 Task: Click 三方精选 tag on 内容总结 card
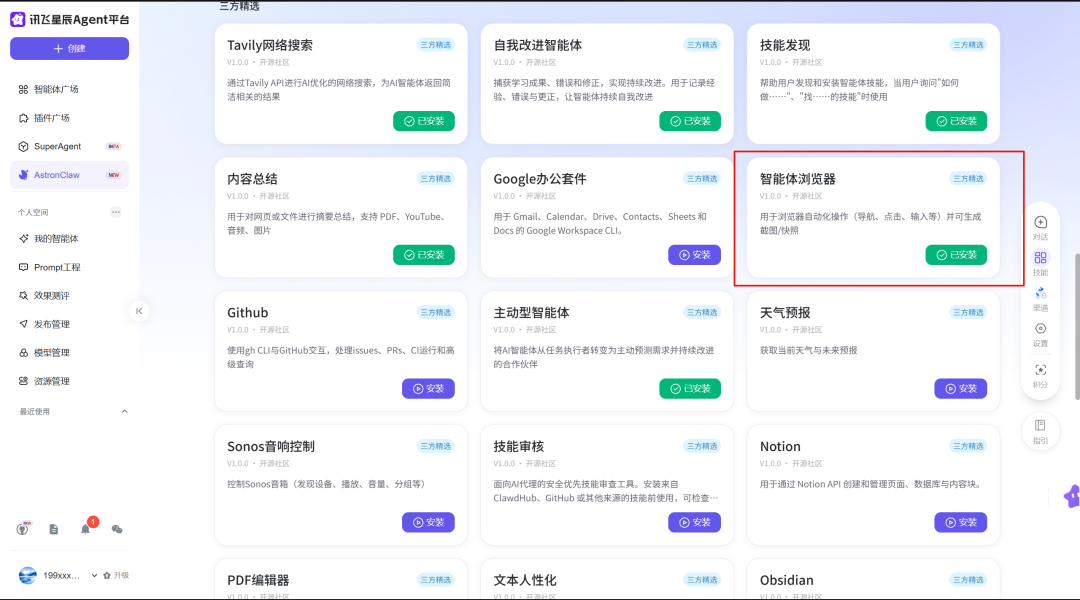point(435,178)
